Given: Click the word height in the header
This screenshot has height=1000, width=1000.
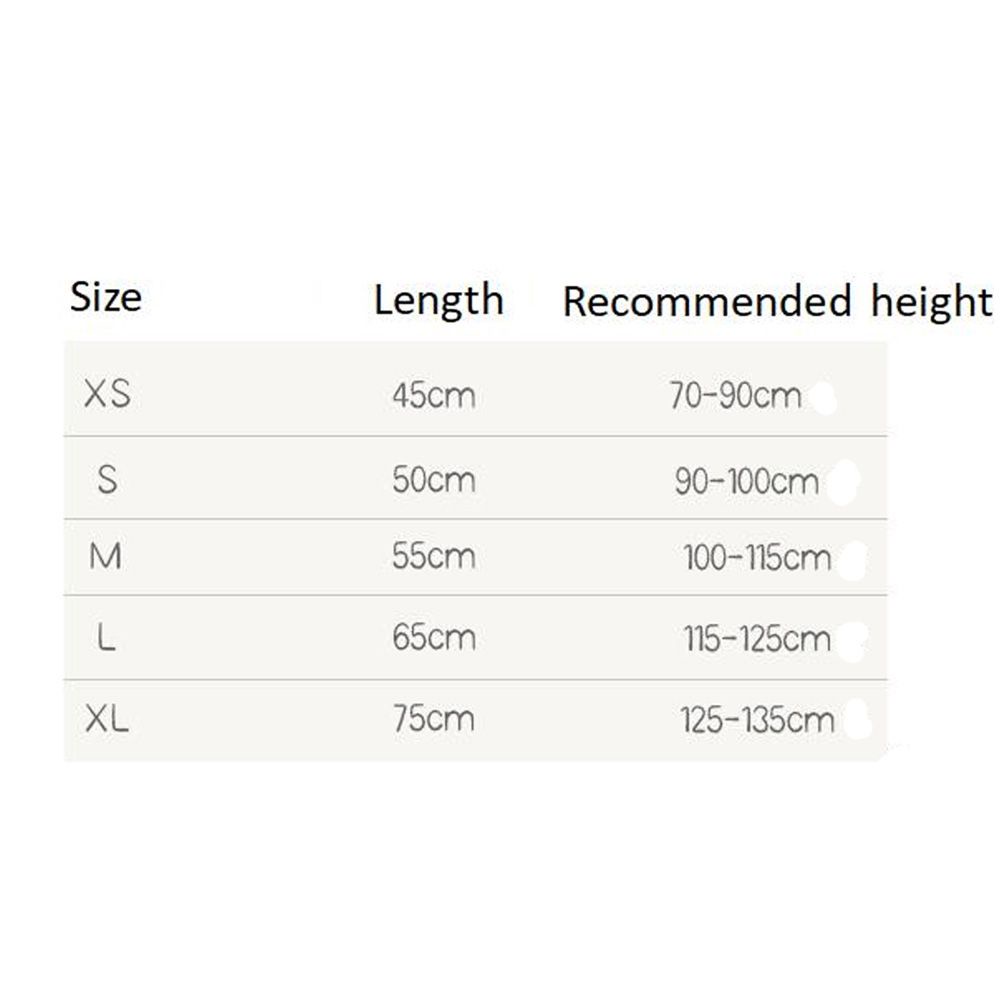Looking at the screenshot, I should [x=931, y=302].
